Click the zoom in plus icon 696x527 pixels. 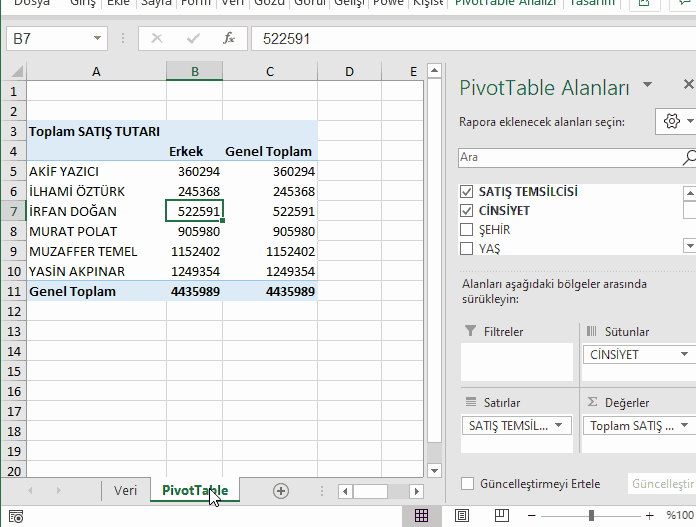649,515
